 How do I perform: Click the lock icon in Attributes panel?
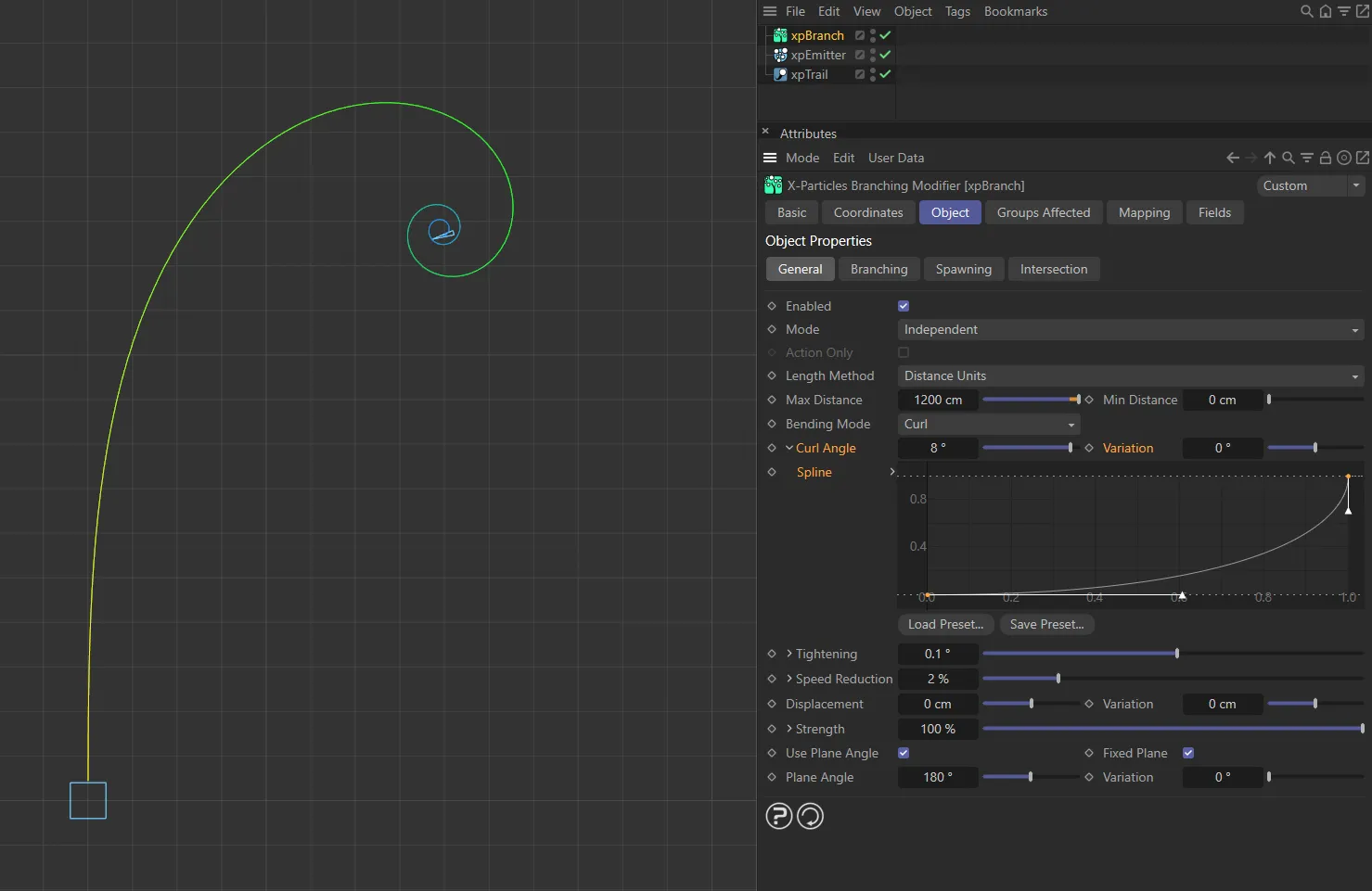pos(1325,158)
